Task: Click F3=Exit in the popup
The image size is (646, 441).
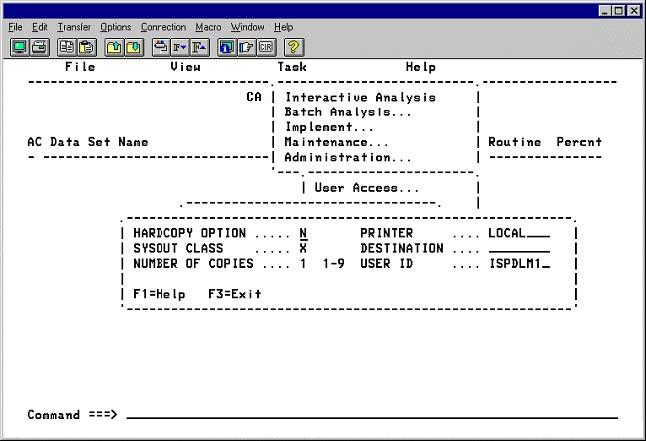Action: [x=234, y=294]
